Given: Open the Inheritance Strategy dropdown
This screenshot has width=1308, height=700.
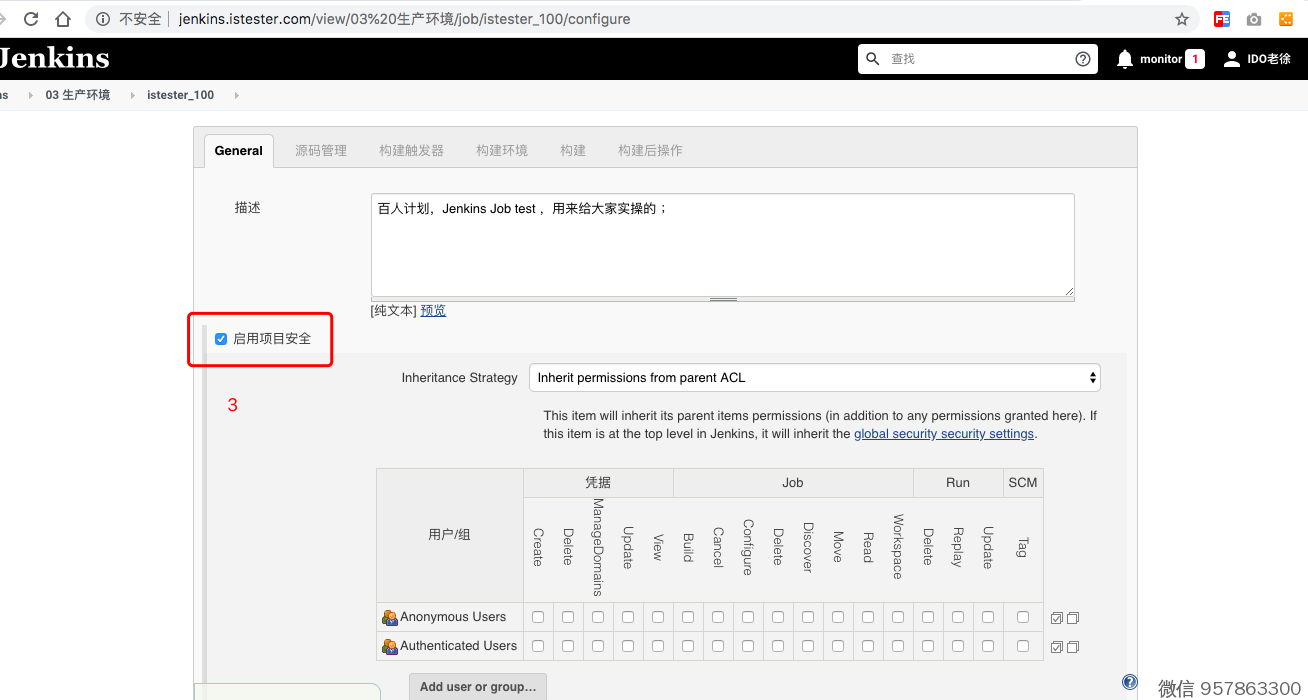Looking at the screenshot, I should click(814, 378).
